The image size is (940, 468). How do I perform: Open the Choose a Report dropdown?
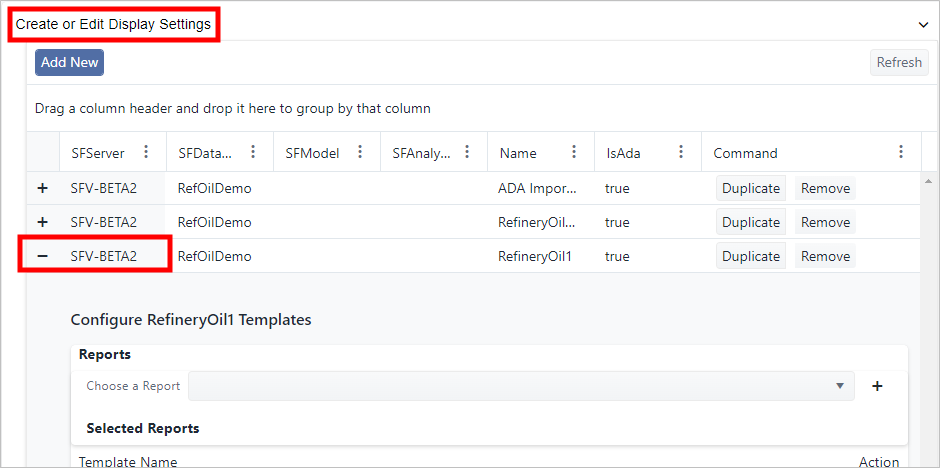click(x=520, y=386)
